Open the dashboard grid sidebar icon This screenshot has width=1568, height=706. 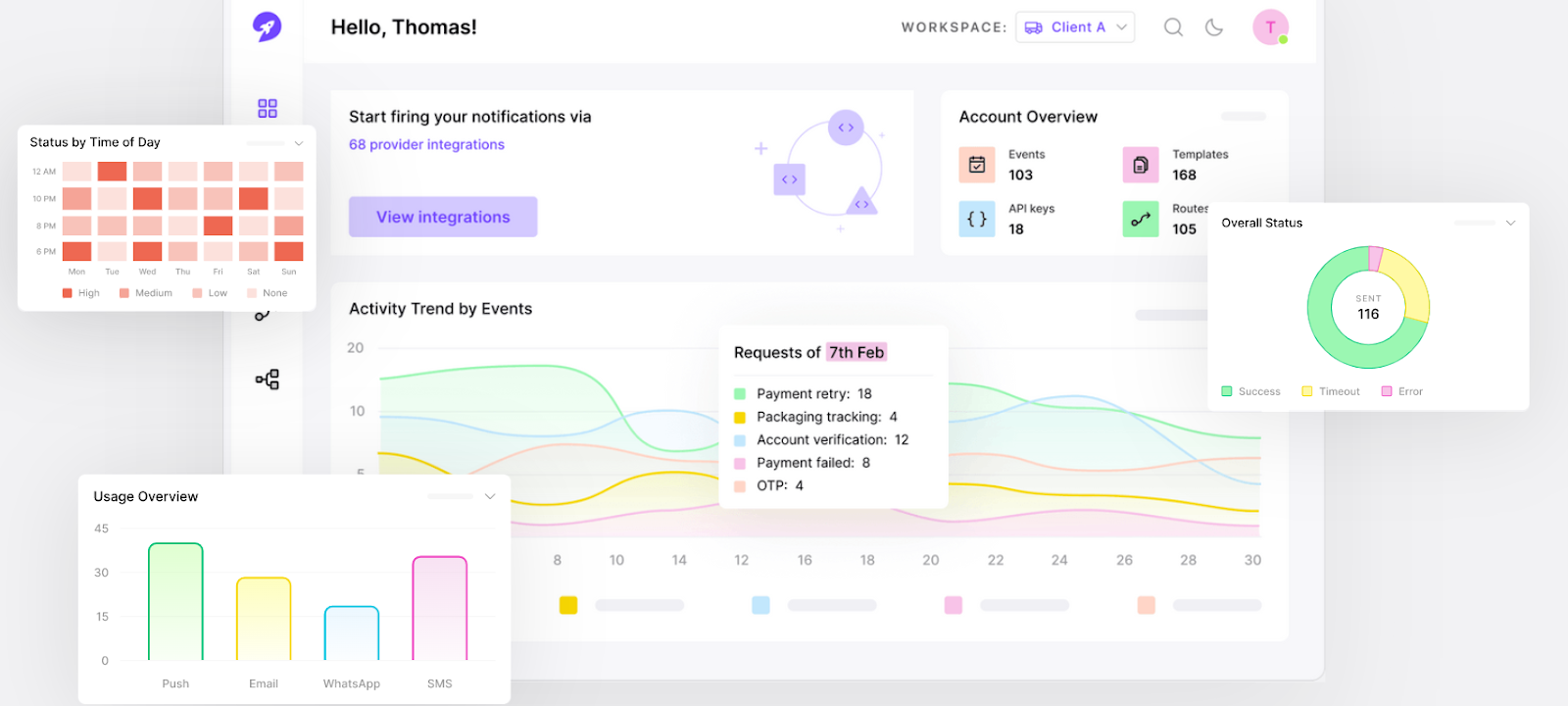(268, 108)
